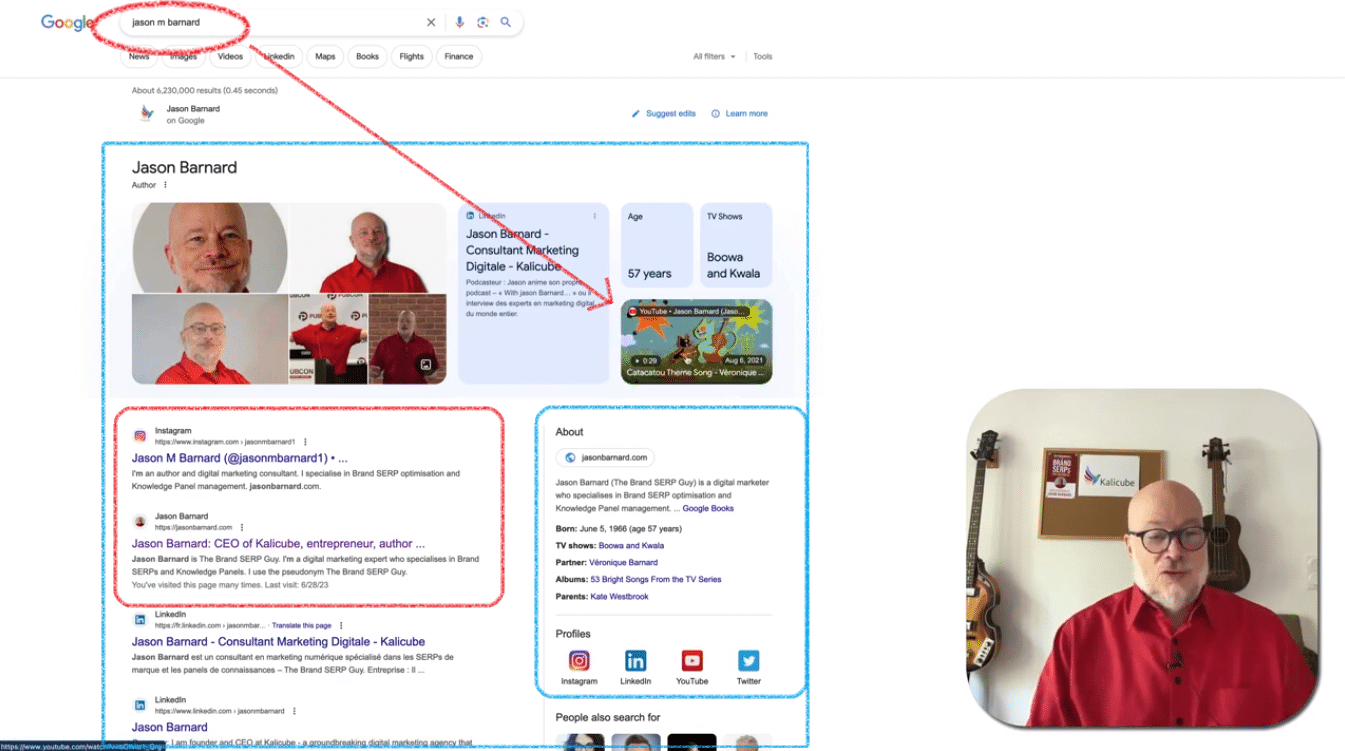Open the Catacatou Theme Song video card
This screenshot has width=1345, height=751.
(x=697, y=341)
